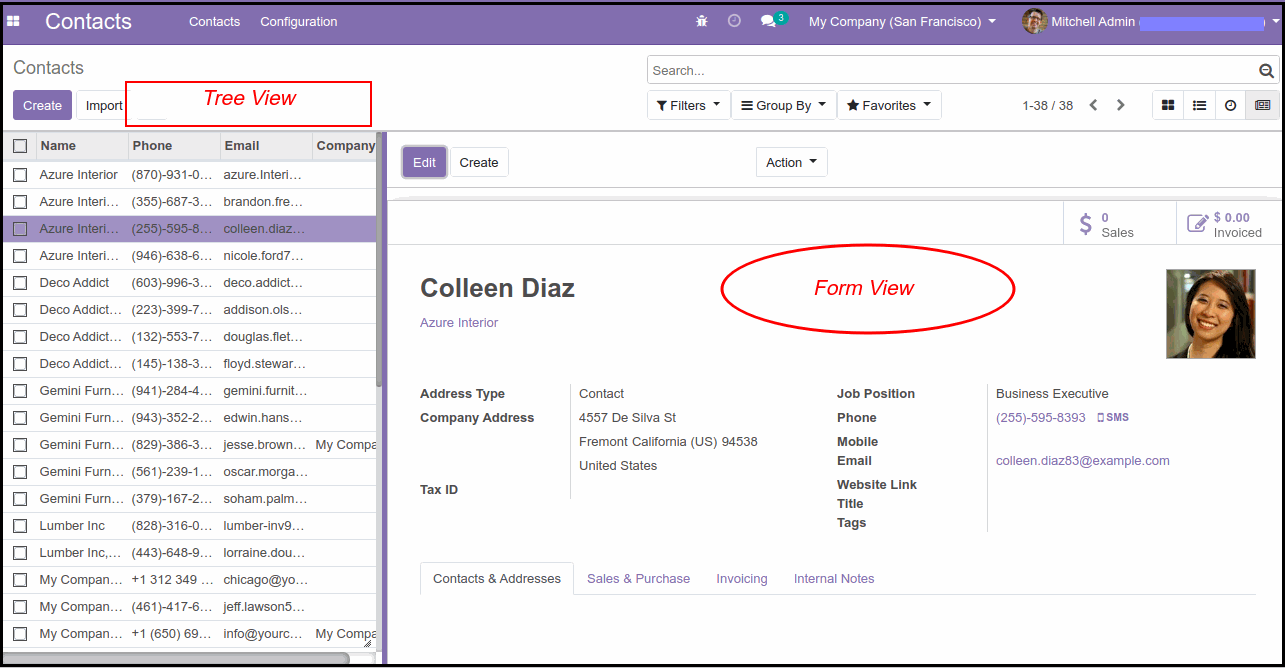Image resolution: width=1285 pixels, height=668 pixels.
Task: Open the Group By dropdown
Action: coord(784,105)
